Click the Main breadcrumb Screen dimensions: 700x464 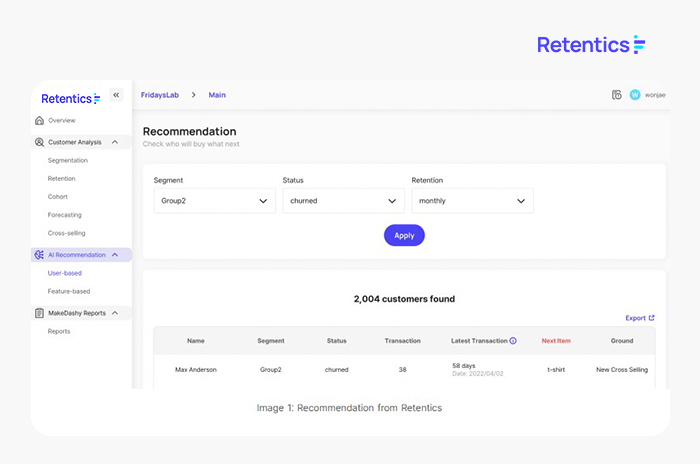(x=217, y=95)
